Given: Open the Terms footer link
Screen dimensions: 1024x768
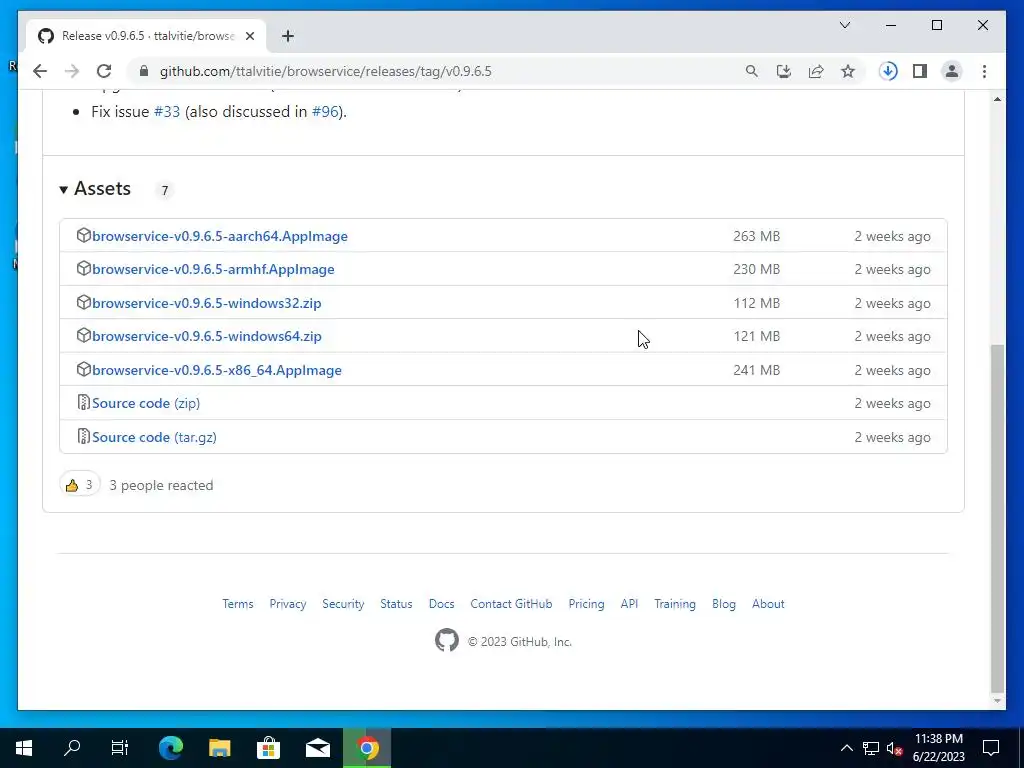Looking at the screenshot, I should tap(238, 604).
